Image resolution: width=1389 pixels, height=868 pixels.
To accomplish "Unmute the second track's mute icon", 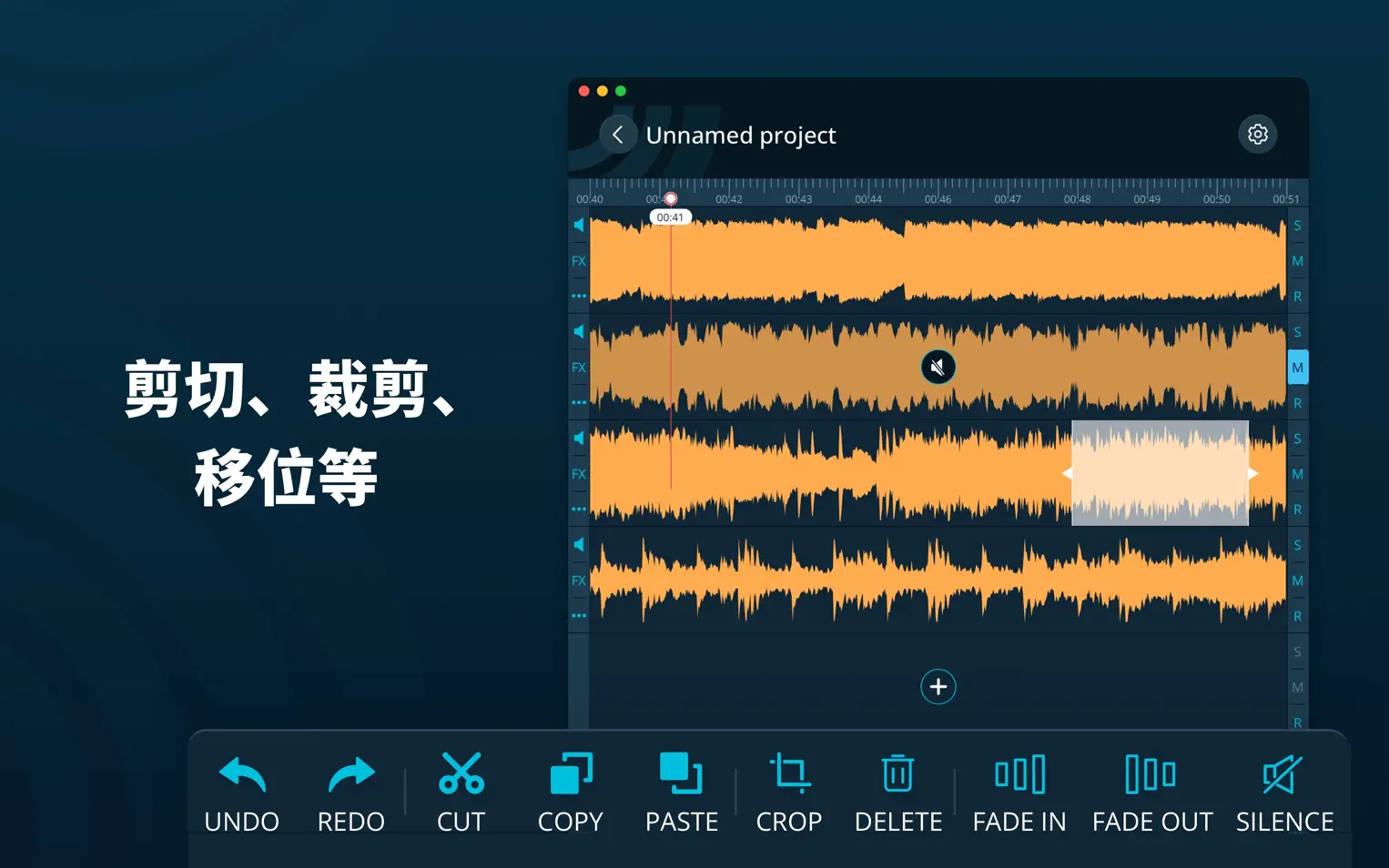I will click(x=938, y=367).
